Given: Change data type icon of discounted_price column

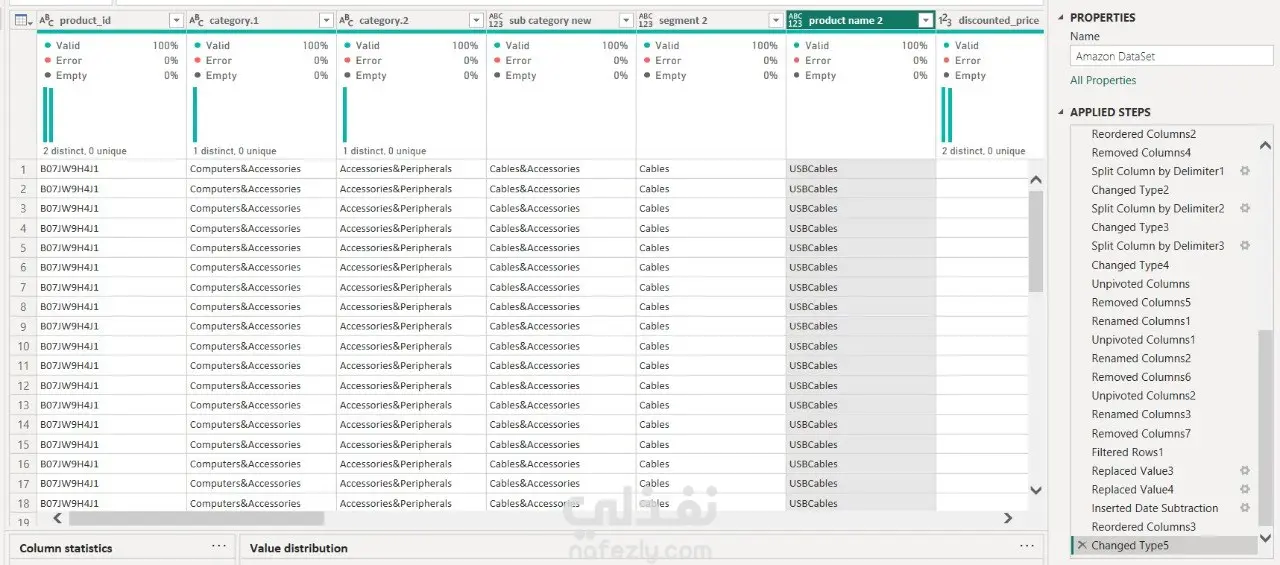Looking at the screenshot, I should (945, 20).
